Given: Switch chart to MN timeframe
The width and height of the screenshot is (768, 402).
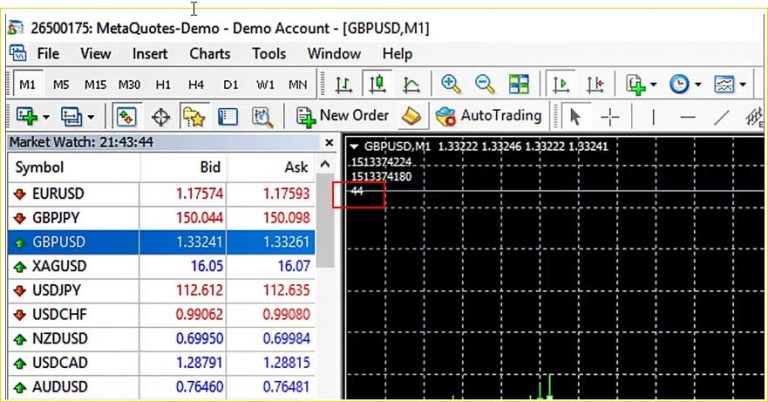Looking at the screenshot, I should pos(298,85).
